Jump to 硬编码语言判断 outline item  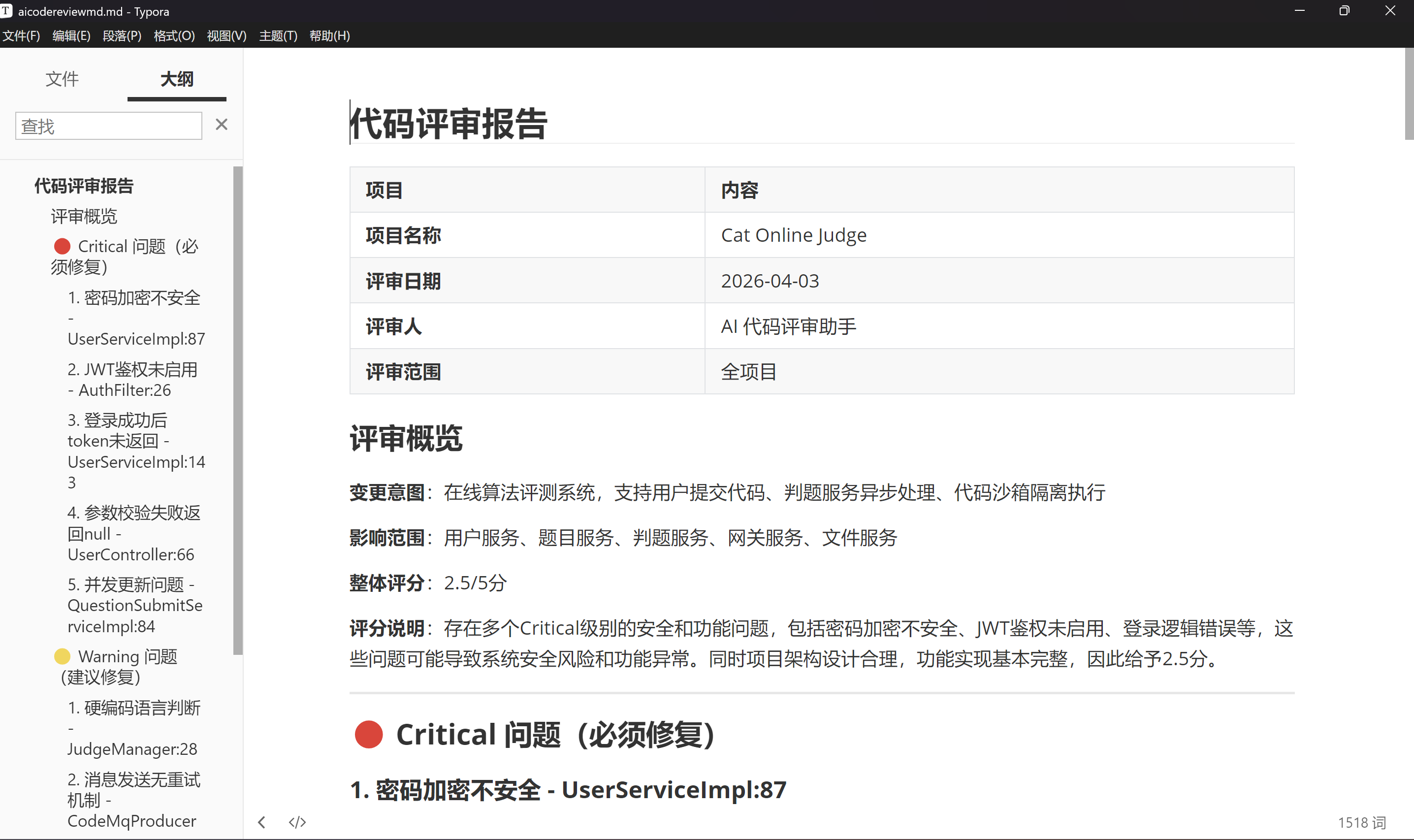tap(133, 728)
